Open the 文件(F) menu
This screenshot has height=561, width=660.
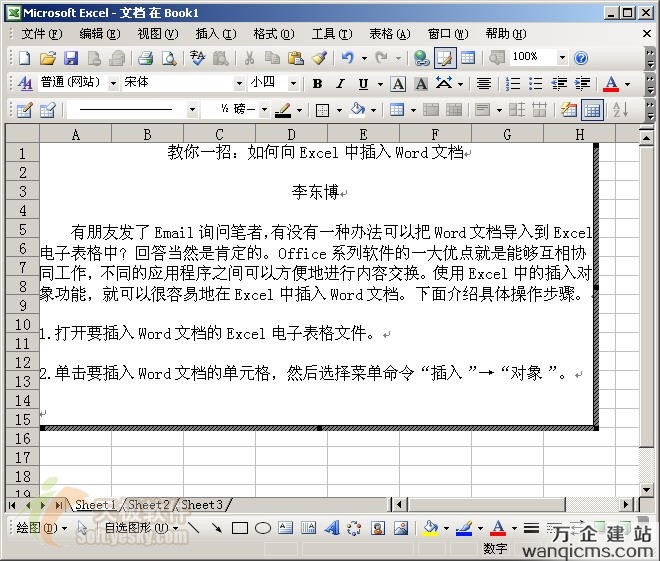[x=42, y=34]
